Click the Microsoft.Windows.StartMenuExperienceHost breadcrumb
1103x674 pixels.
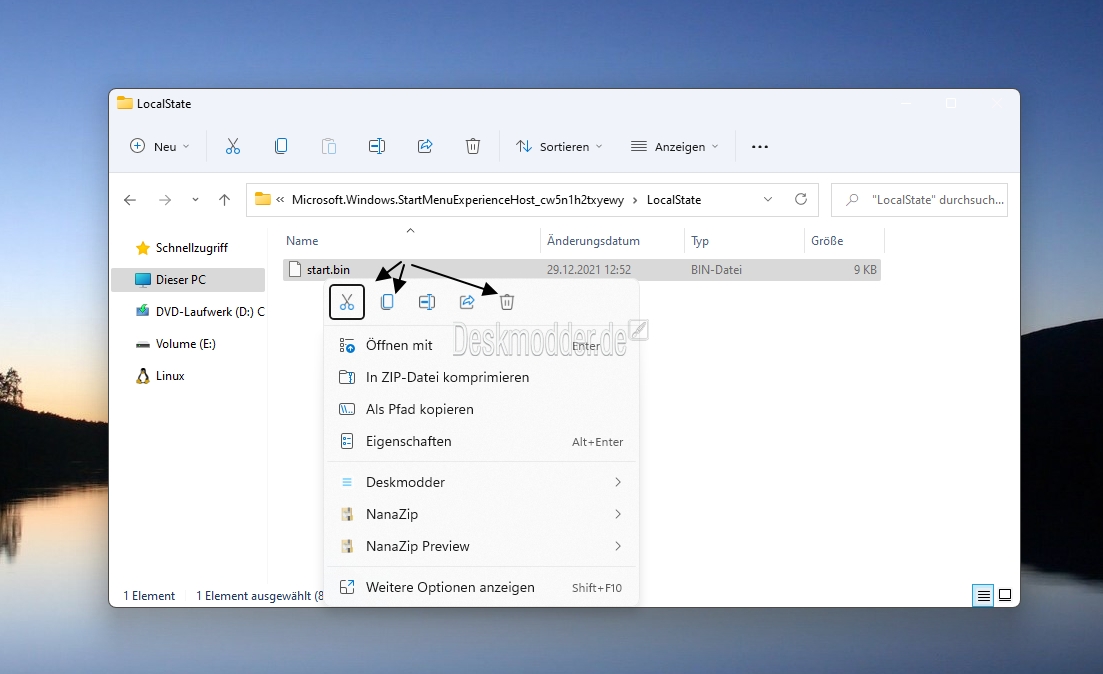point(458,200)
